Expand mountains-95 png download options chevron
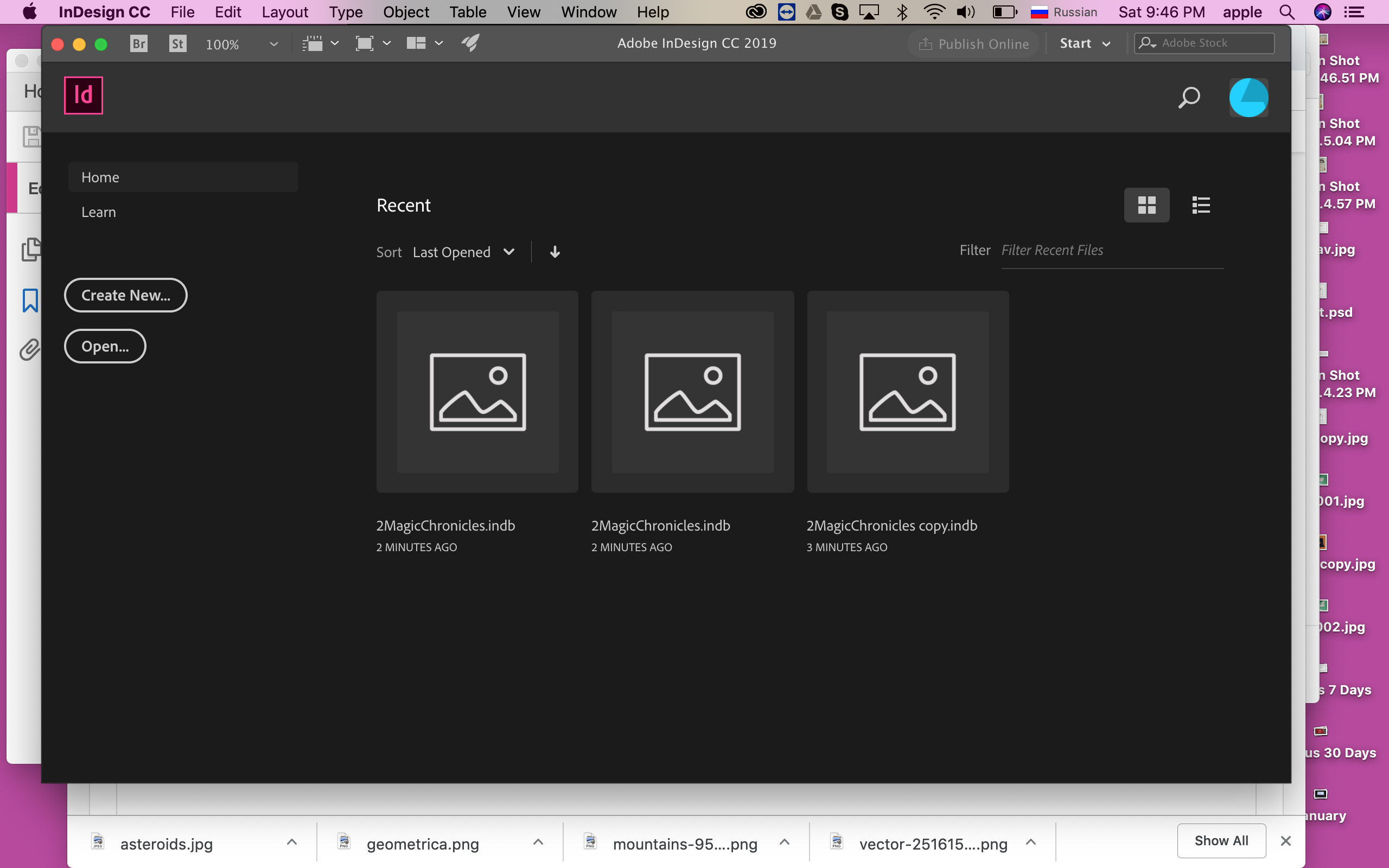1389x868 pixels. coord(784,842)
